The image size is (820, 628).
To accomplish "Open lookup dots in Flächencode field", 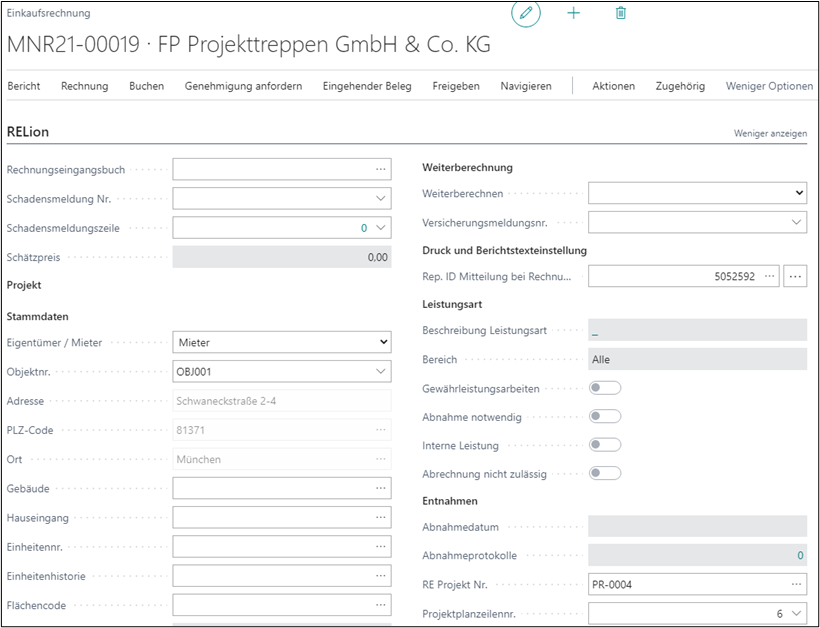I will [x=380, y=605].
